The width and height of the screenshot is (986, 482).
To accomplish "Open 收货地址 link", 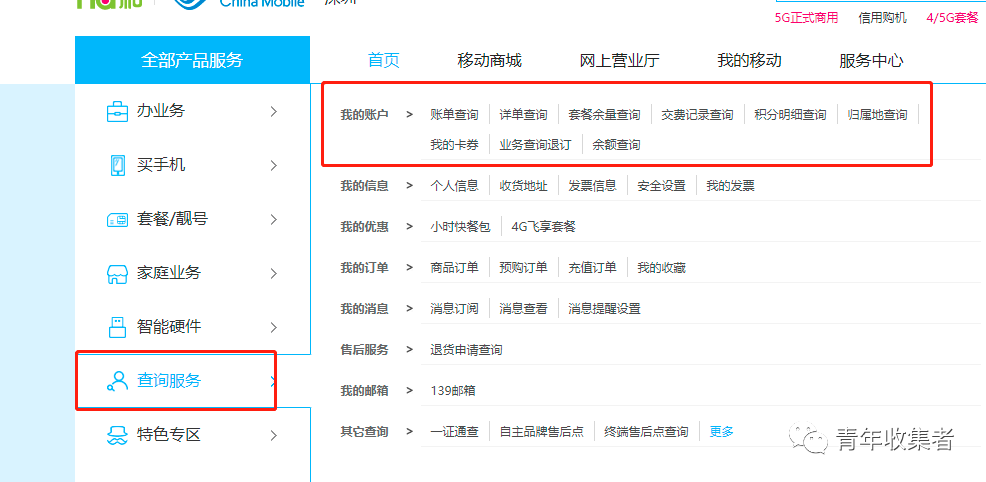I will click(x=523, y=186).
